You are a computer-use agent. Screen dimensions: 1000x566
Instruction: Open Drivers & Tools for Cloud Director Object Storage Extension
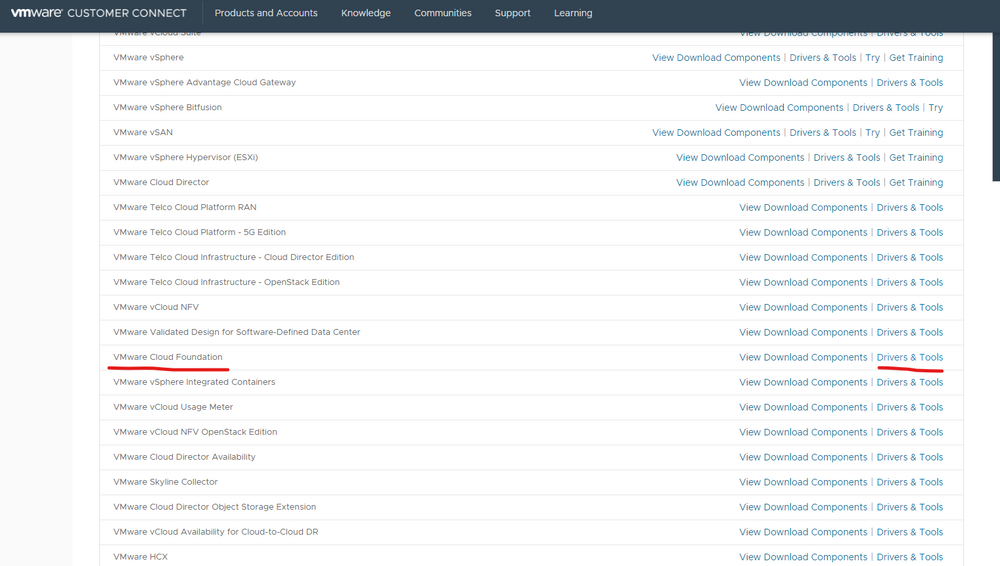(909, 507)
